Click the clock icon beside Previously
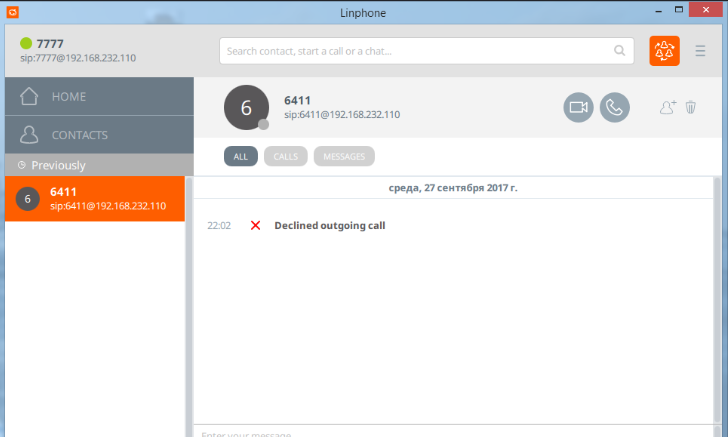 pyautogui.click(x=21, y=165)
